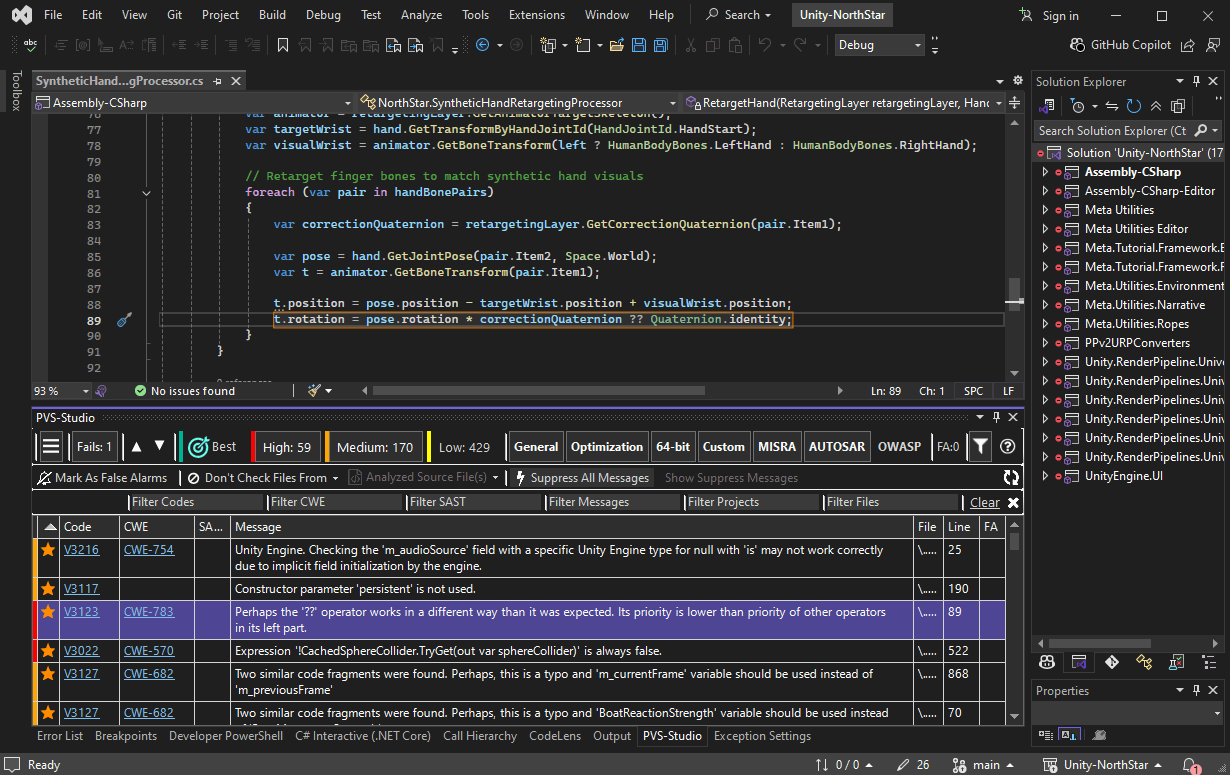Open the Extensions menu

pos(536,15)
